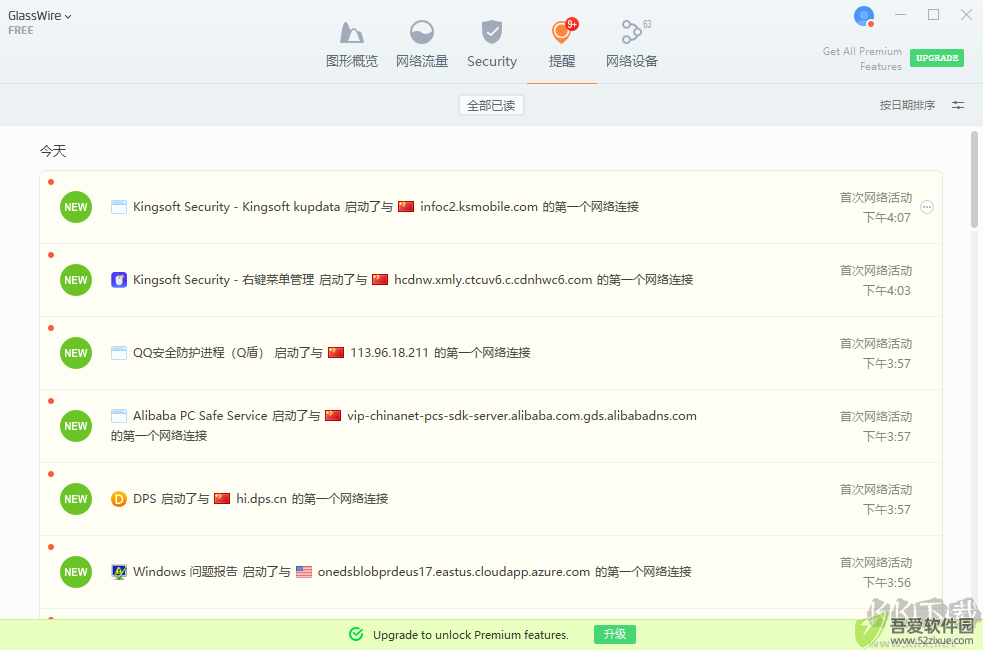This screenshot has width=983, height=650.
Task: Click the green UPGRADE button
Action: pyautogui.click(x=937, y=58)
